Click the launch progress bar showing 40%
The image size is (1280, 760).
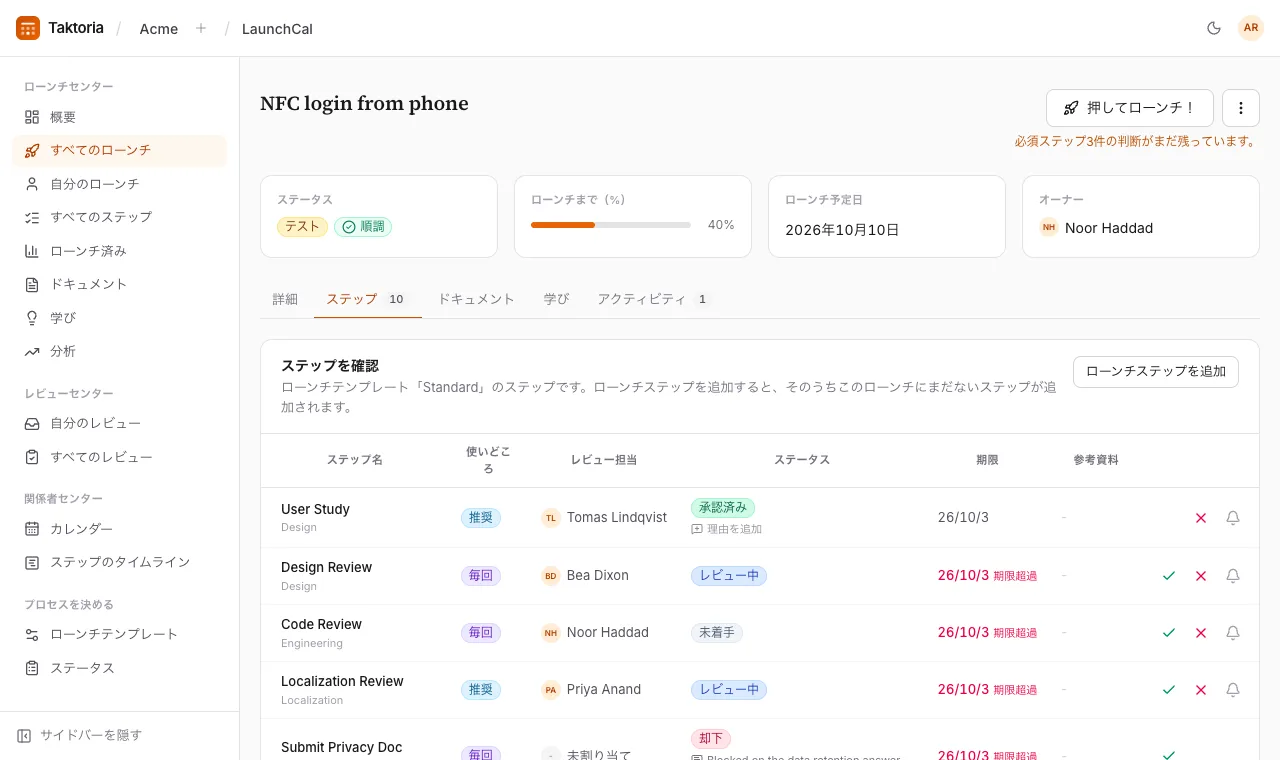(x=611, y=225)
